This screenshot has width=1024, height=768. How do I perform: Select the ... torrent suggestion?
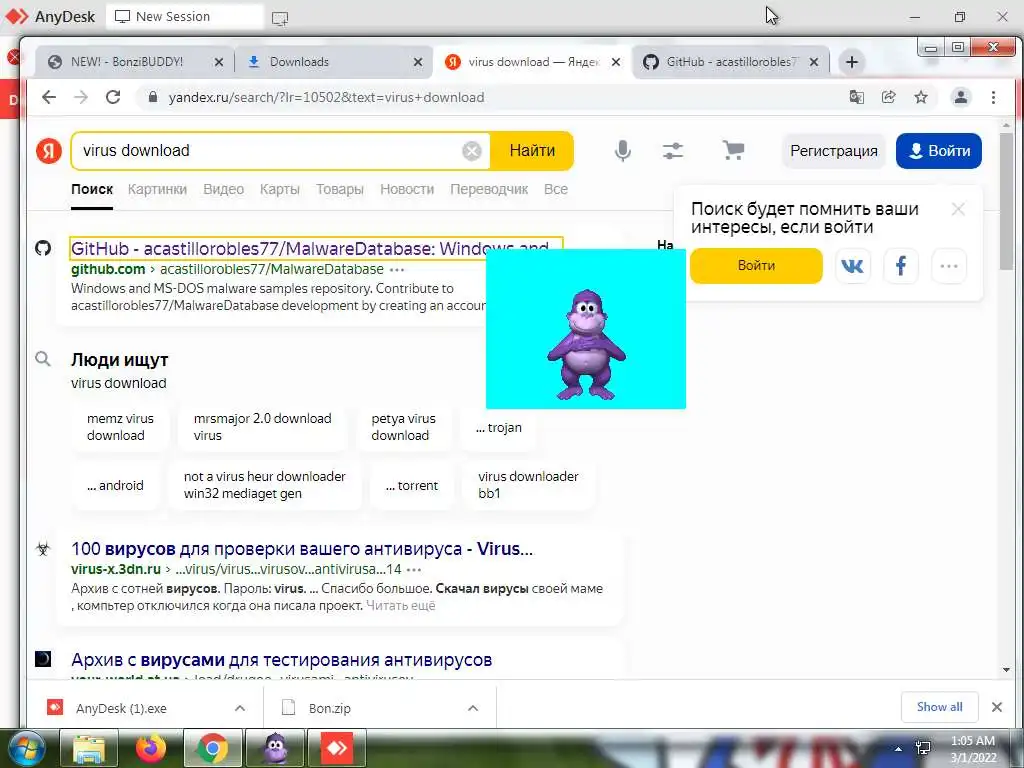tap(411, 486)
